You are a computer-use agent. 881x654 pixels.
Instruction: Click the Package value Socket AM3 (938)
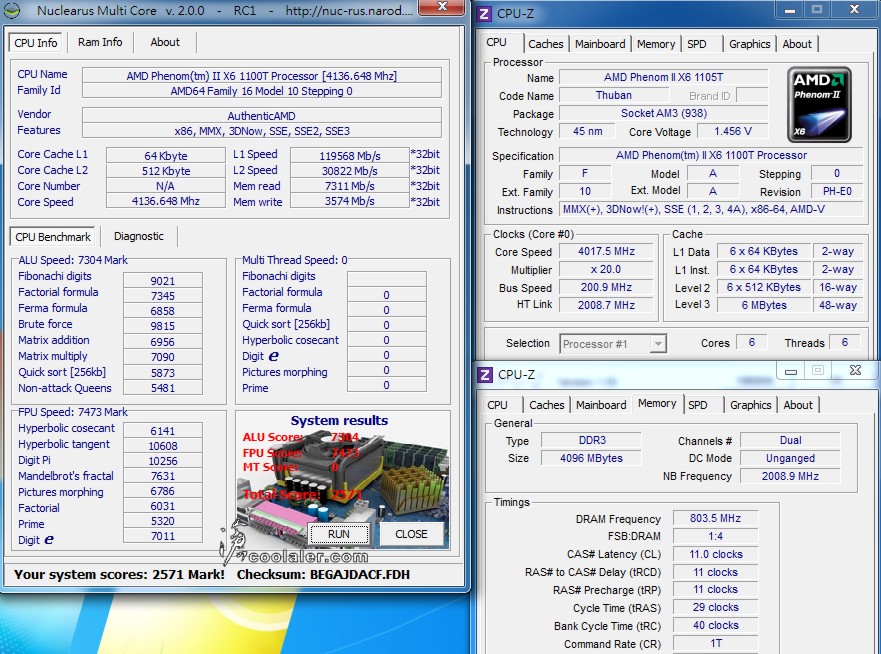pos(664,113)
